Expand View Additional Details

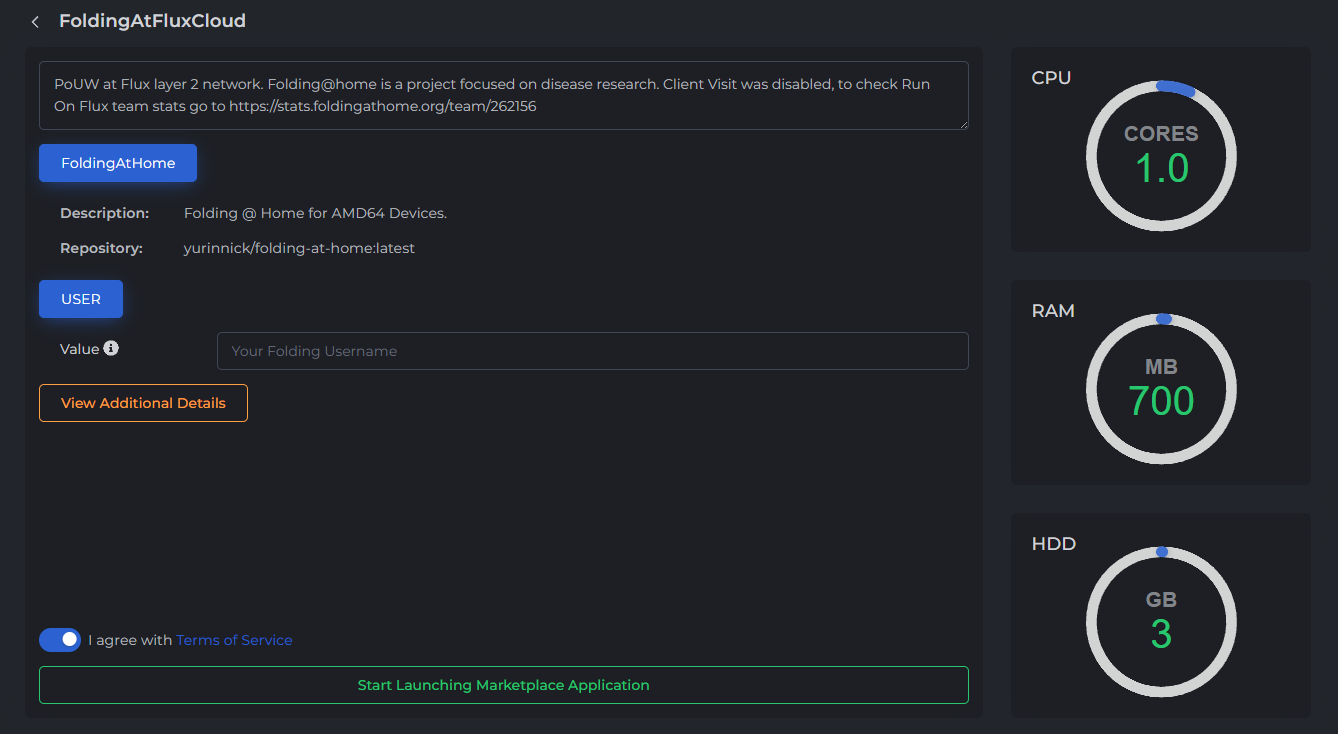[x=143, y=403]
